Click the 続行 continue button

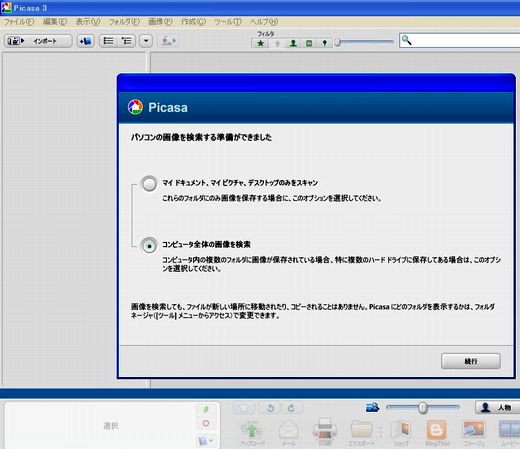[471, 361]
